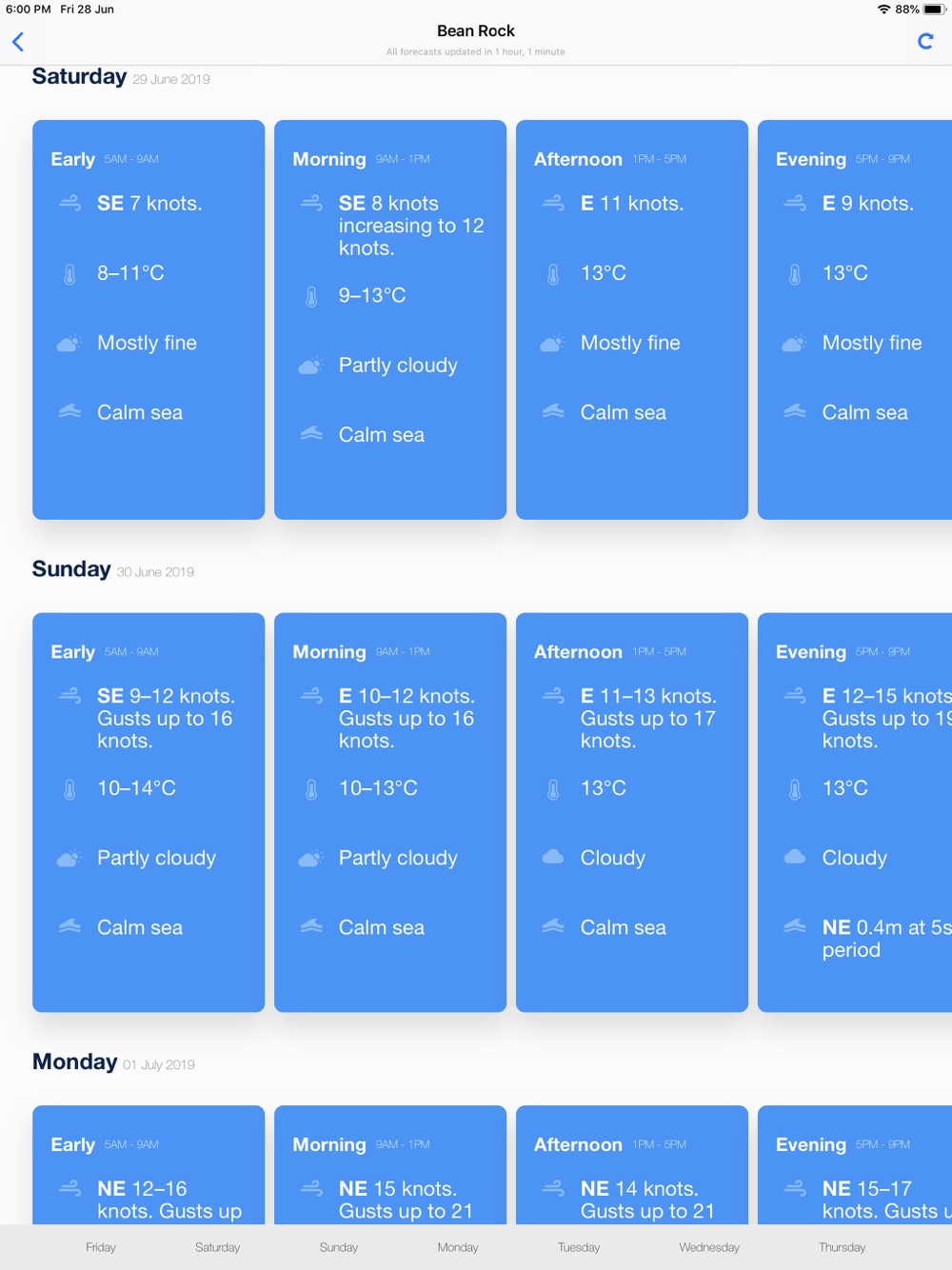Tap the Monday Evening card header
Image resolution: width=952 pixels, height=1270 pixels.
click(x=843, y=1144)
